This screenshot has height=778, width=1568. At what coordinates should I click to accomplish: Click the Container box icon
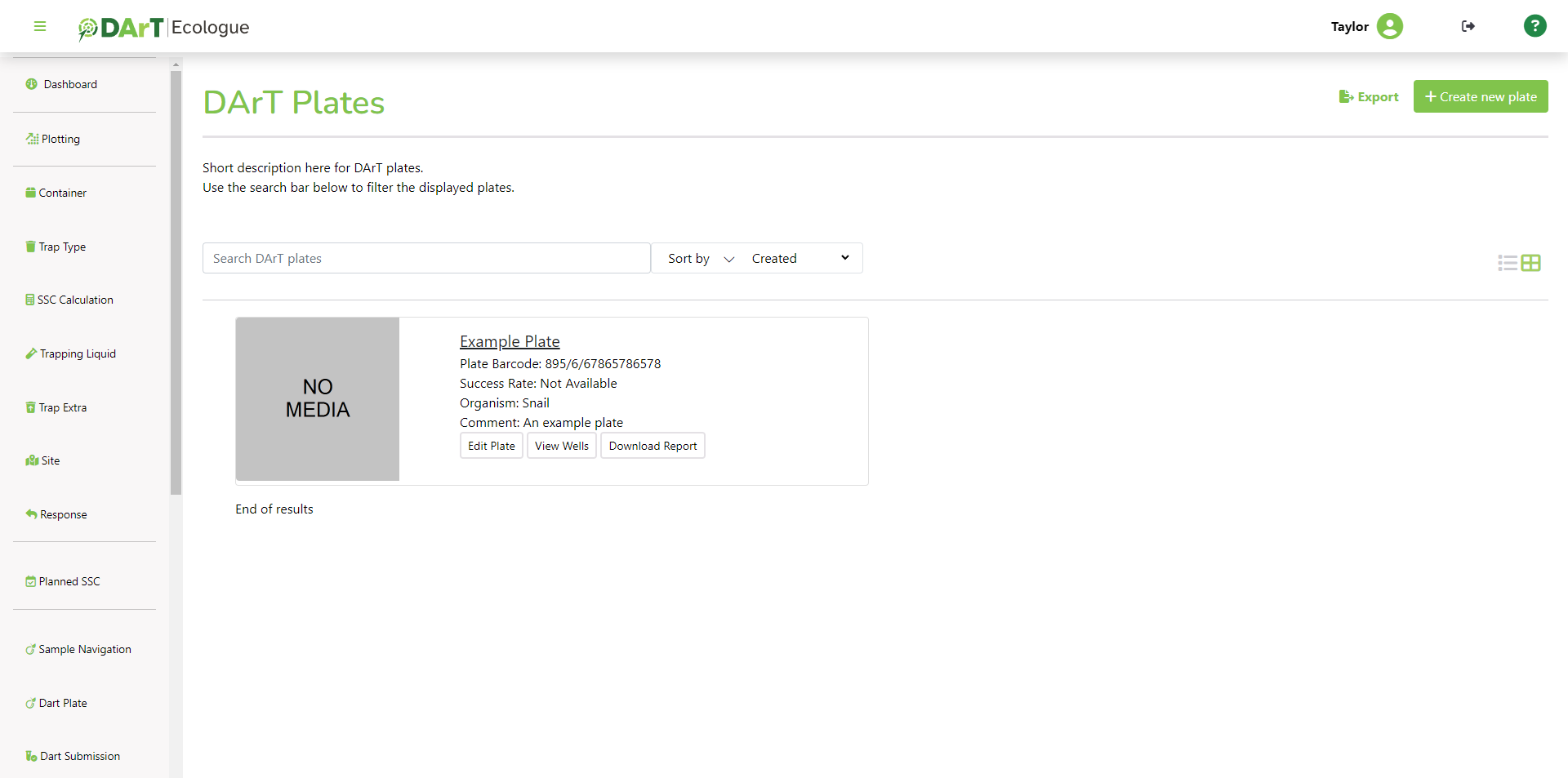pyautogui.click(x=31, y=193)
